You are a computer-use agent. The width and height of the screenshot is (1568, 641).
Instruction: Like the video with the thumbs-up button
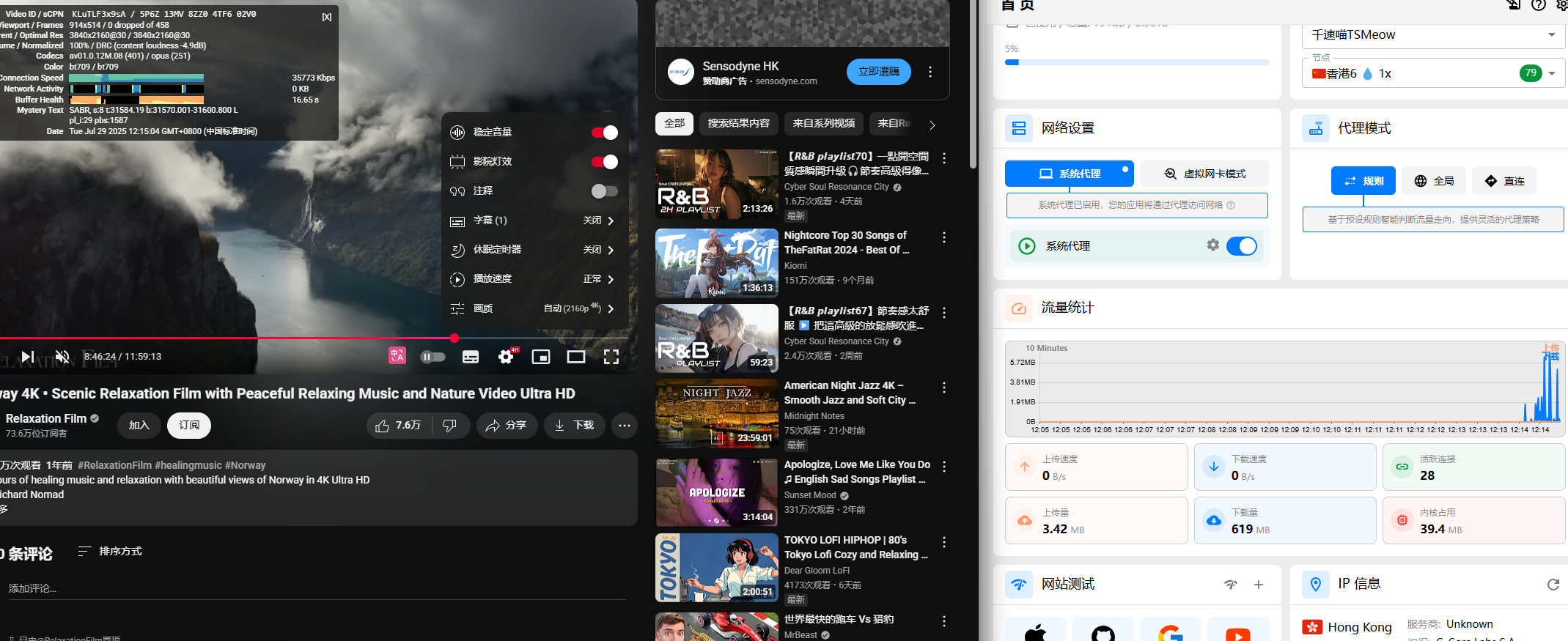(x=399, y=426)
